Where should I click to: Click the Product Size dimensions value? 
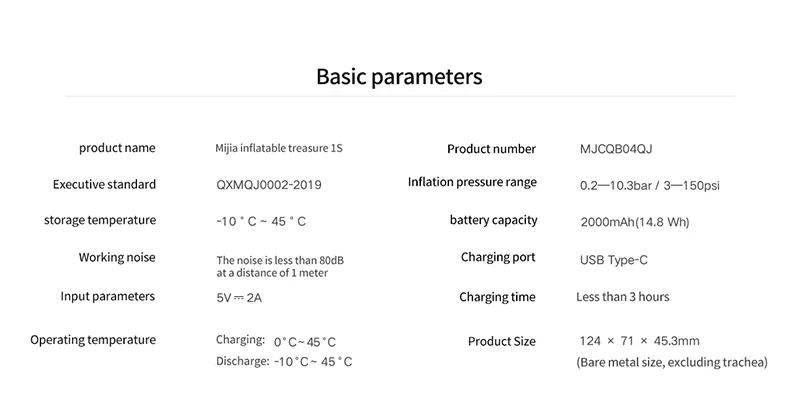click(x=639, y=341)
